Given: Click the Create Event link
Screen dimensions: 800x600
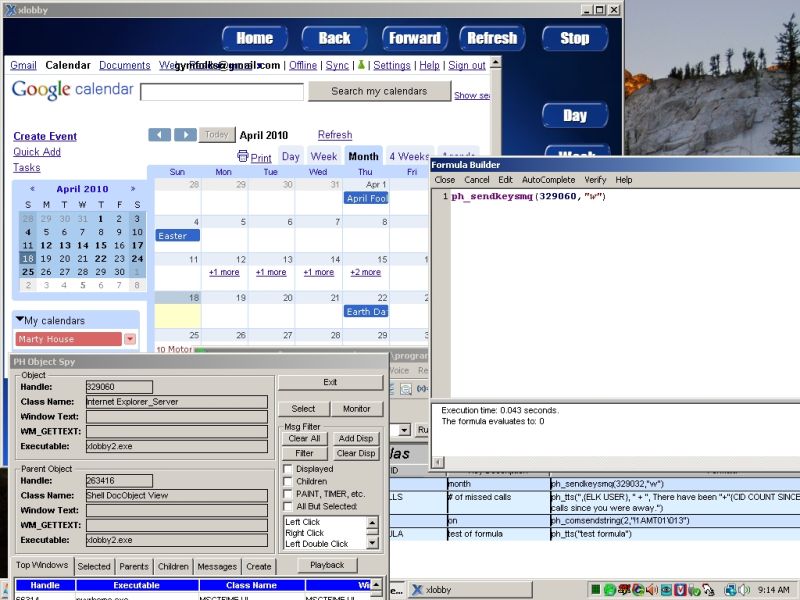Looking at the screenshot, I should (45, 136).
